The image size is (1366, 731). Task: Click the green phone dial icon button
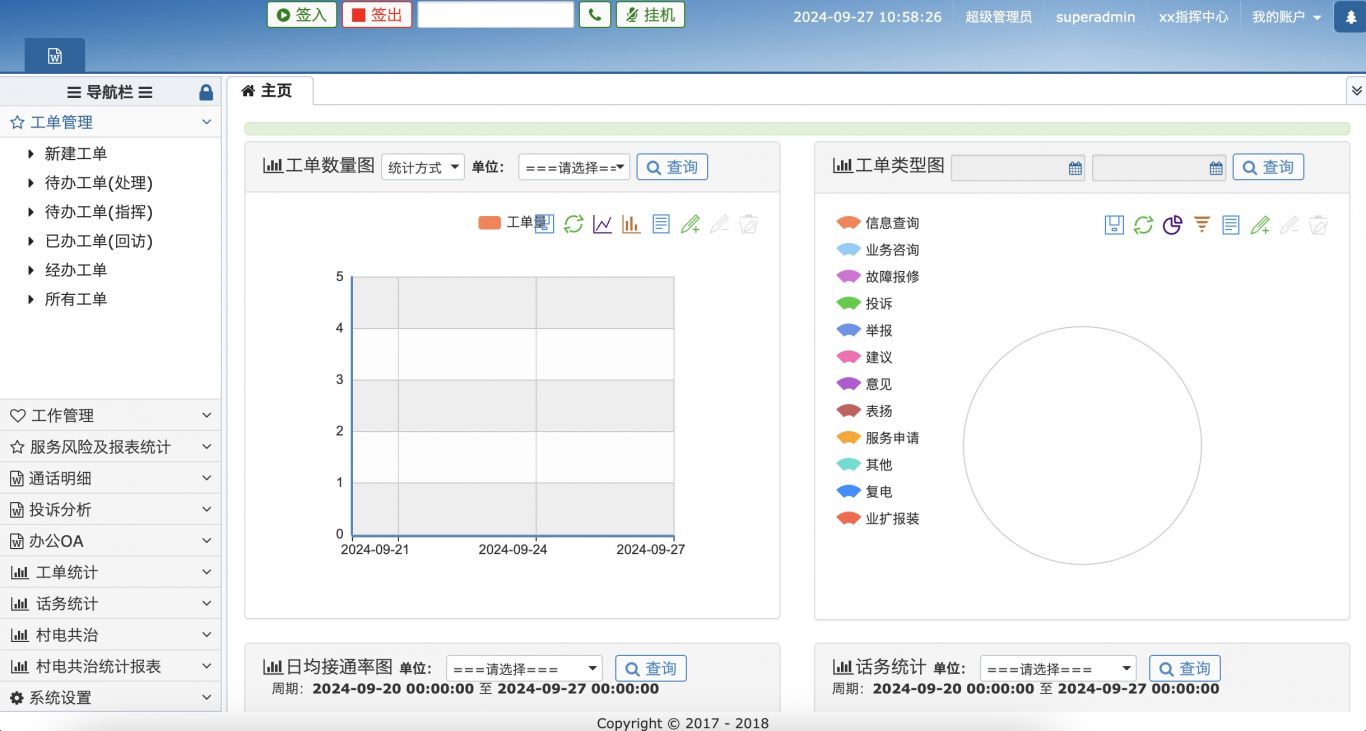[595, 15]
